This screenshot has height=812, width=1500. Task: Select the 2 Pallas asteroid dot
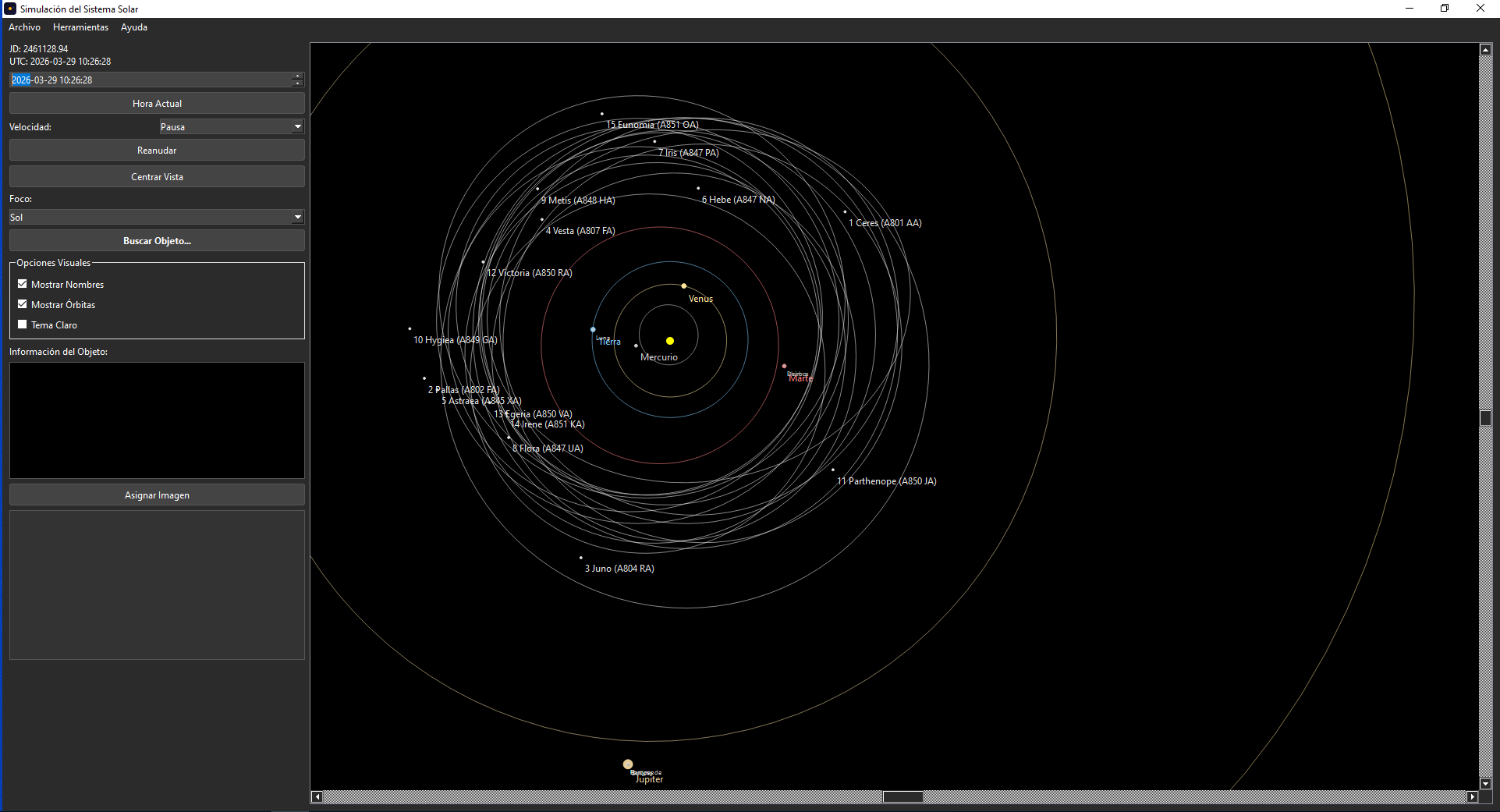click(424, 378)
